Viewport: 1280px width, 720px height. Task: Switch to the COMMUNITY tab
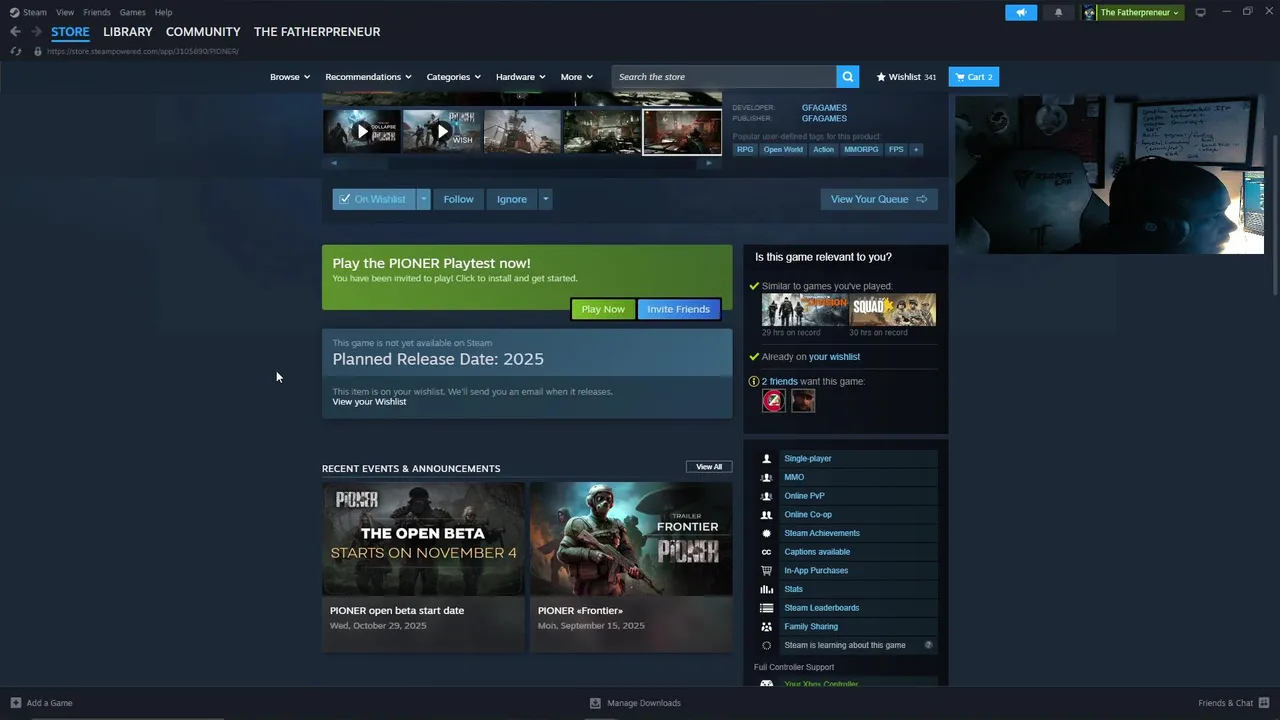[203, 32]
